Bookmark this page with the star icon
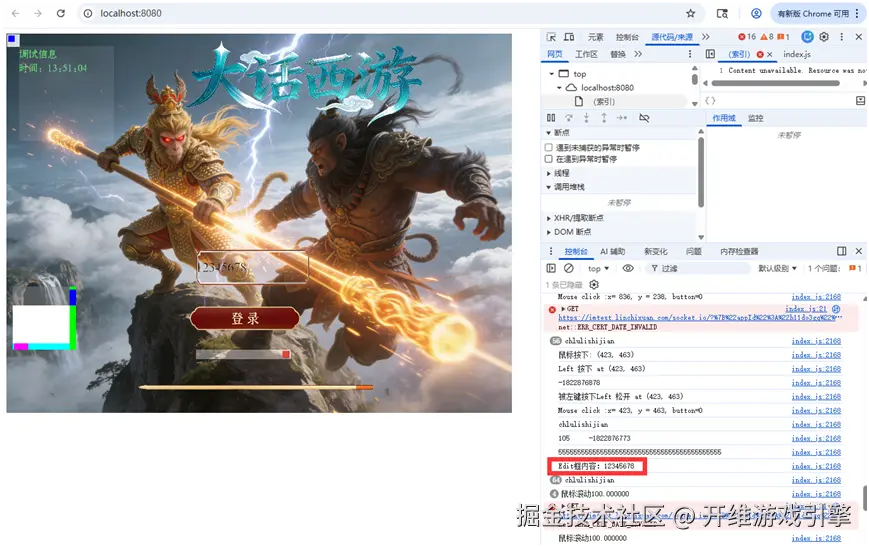The height and width of the screenshot is (547, 869). pyautogui.click(x=691, y=13)
